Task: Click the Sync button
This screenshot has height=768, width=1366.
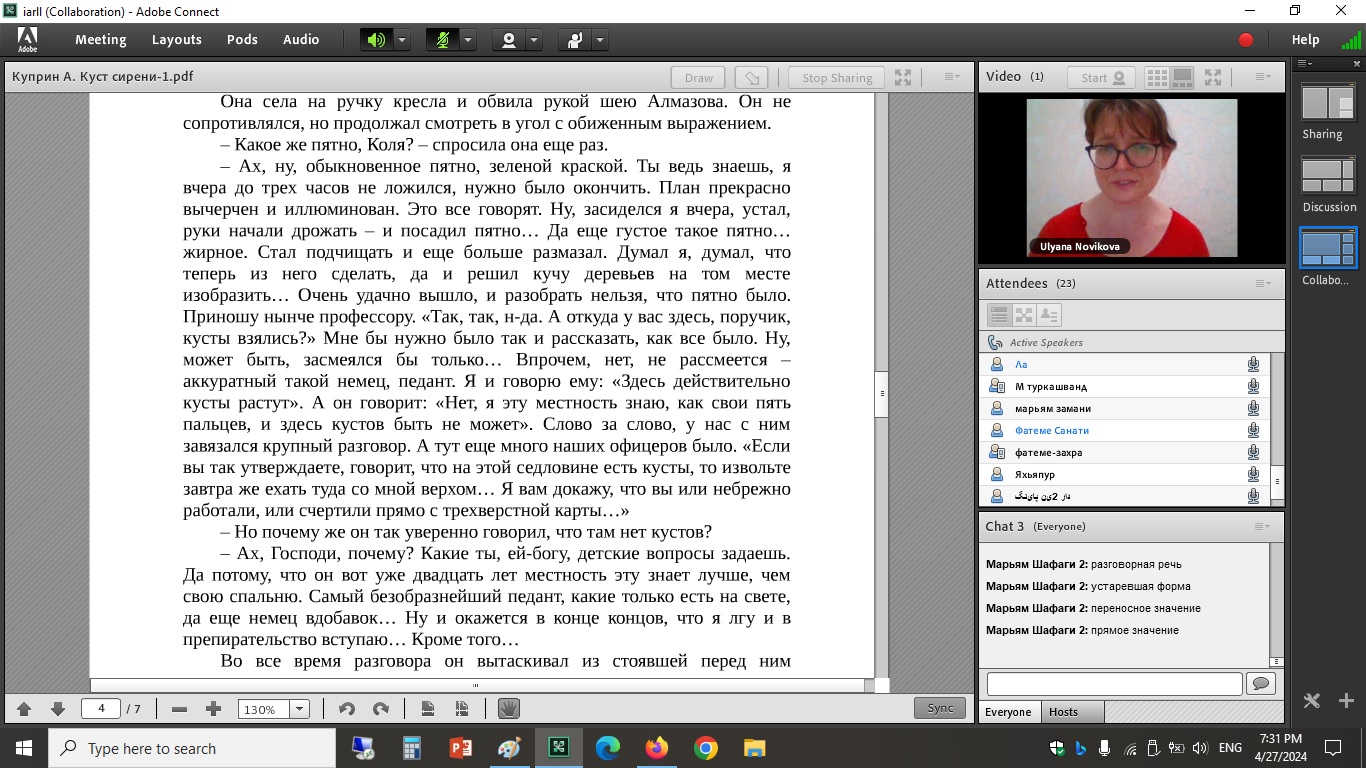Action: pos(940,708)
